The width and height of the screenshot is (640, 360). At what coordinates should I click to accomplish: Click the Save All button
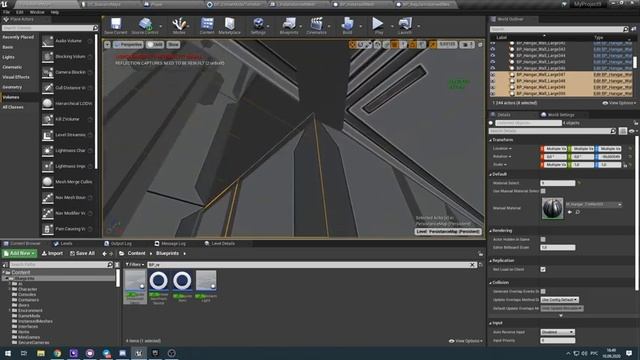point(82,253)
